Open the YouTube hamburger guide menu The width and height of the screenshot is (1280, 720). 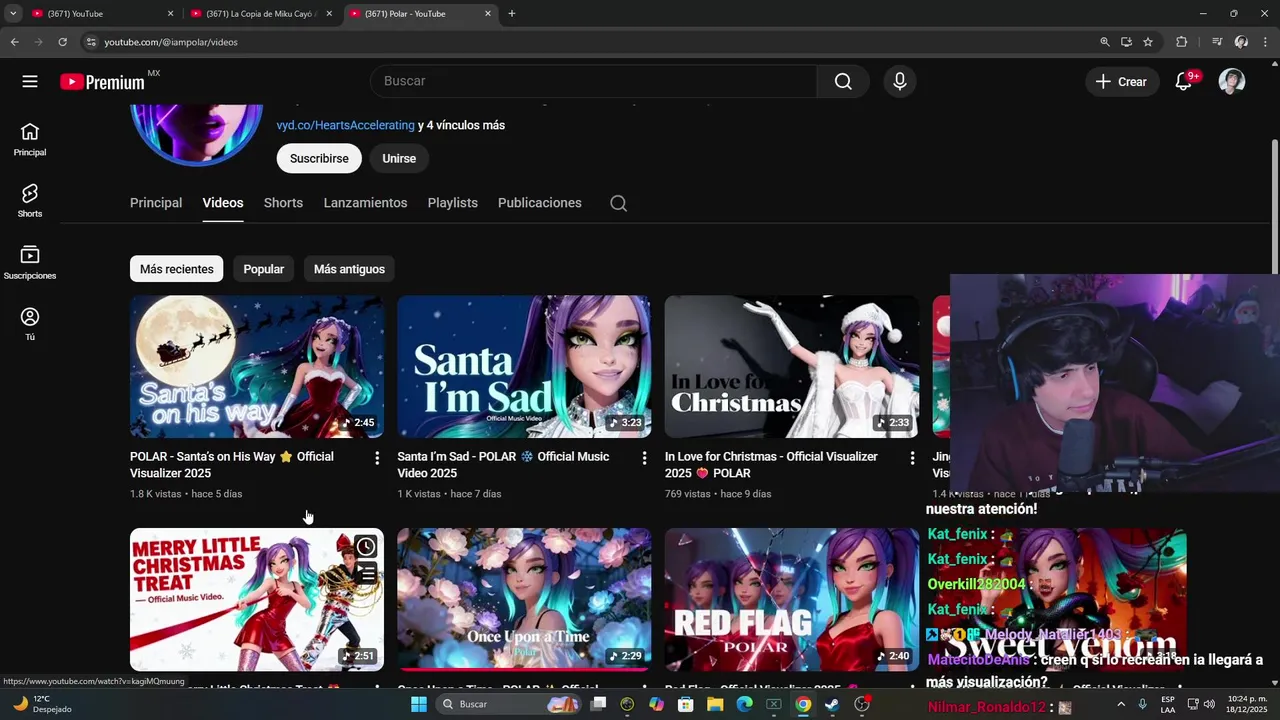click(30, 82)
